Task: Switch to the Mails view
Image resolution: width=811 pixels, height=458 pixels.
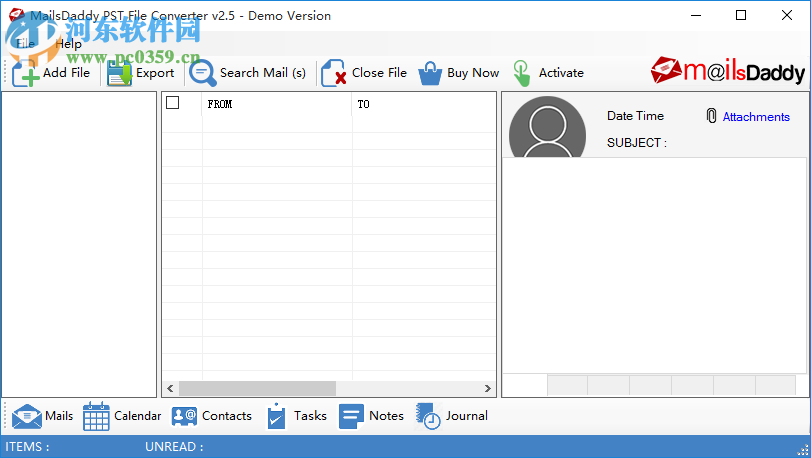Action: (59, 416)
